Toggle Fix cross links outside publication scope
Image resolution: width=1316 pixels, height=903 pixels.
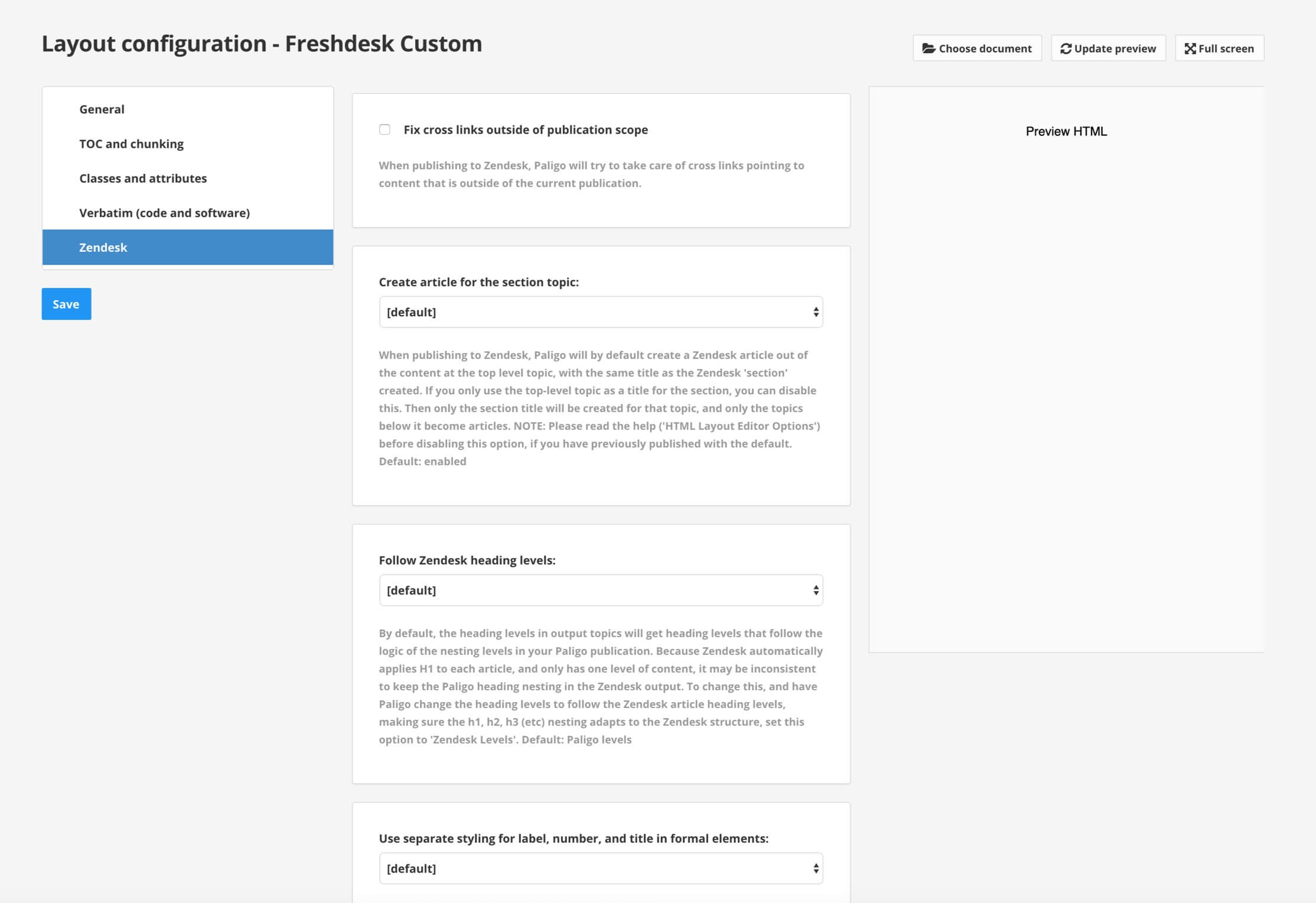385,129
